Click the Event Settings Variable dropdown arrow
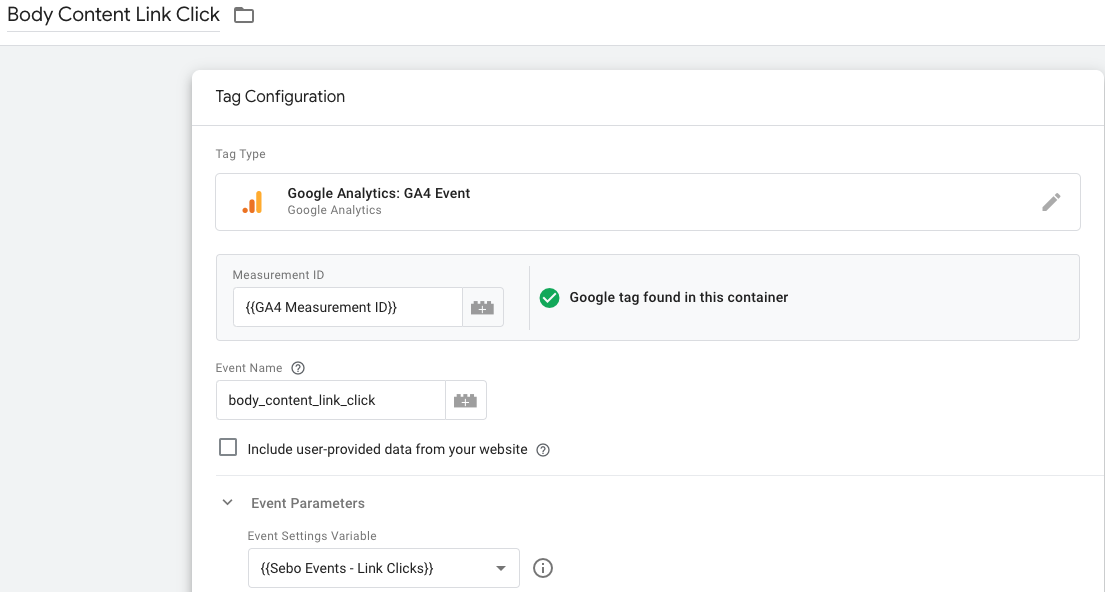Image resolution: width=1105 pixels, height=592 pixels. coord(500,568)
